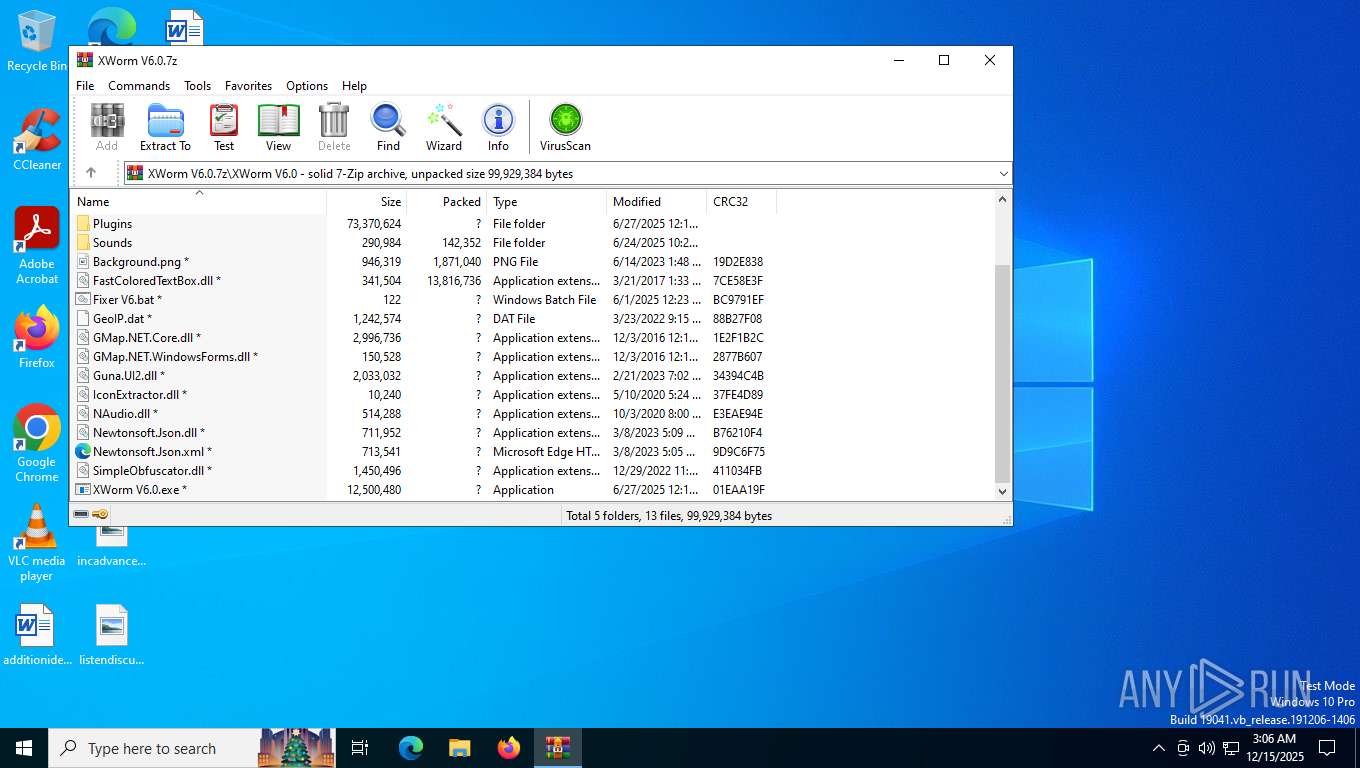Open the Options menu
The image size is (1360, 768).
[x=307, y=86]
